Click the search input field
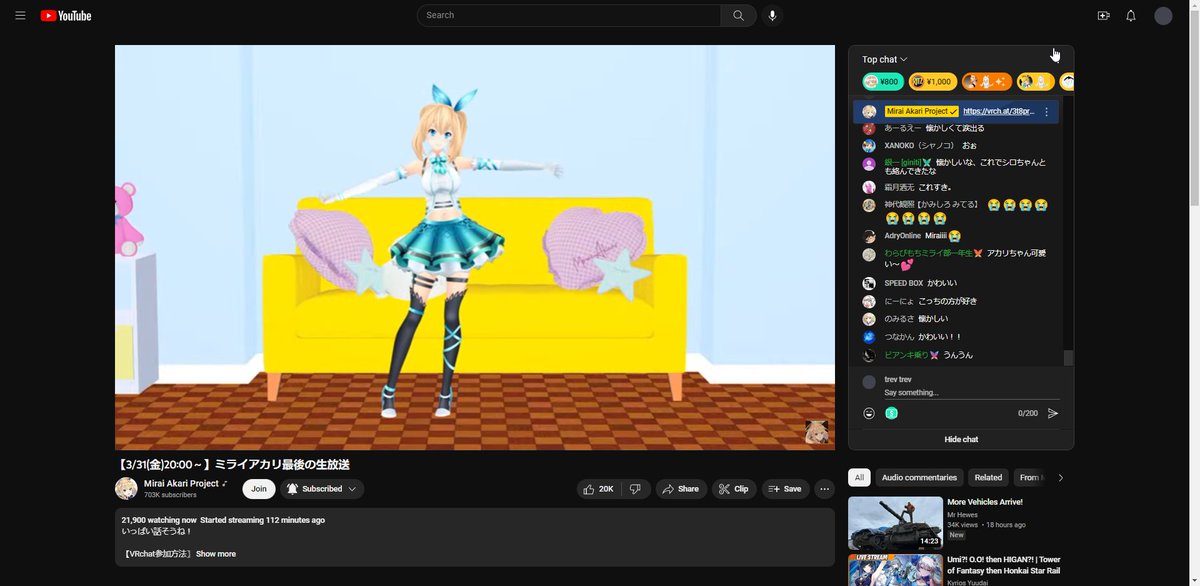Viewport: 1200px width, 586px height. point(569,16)
